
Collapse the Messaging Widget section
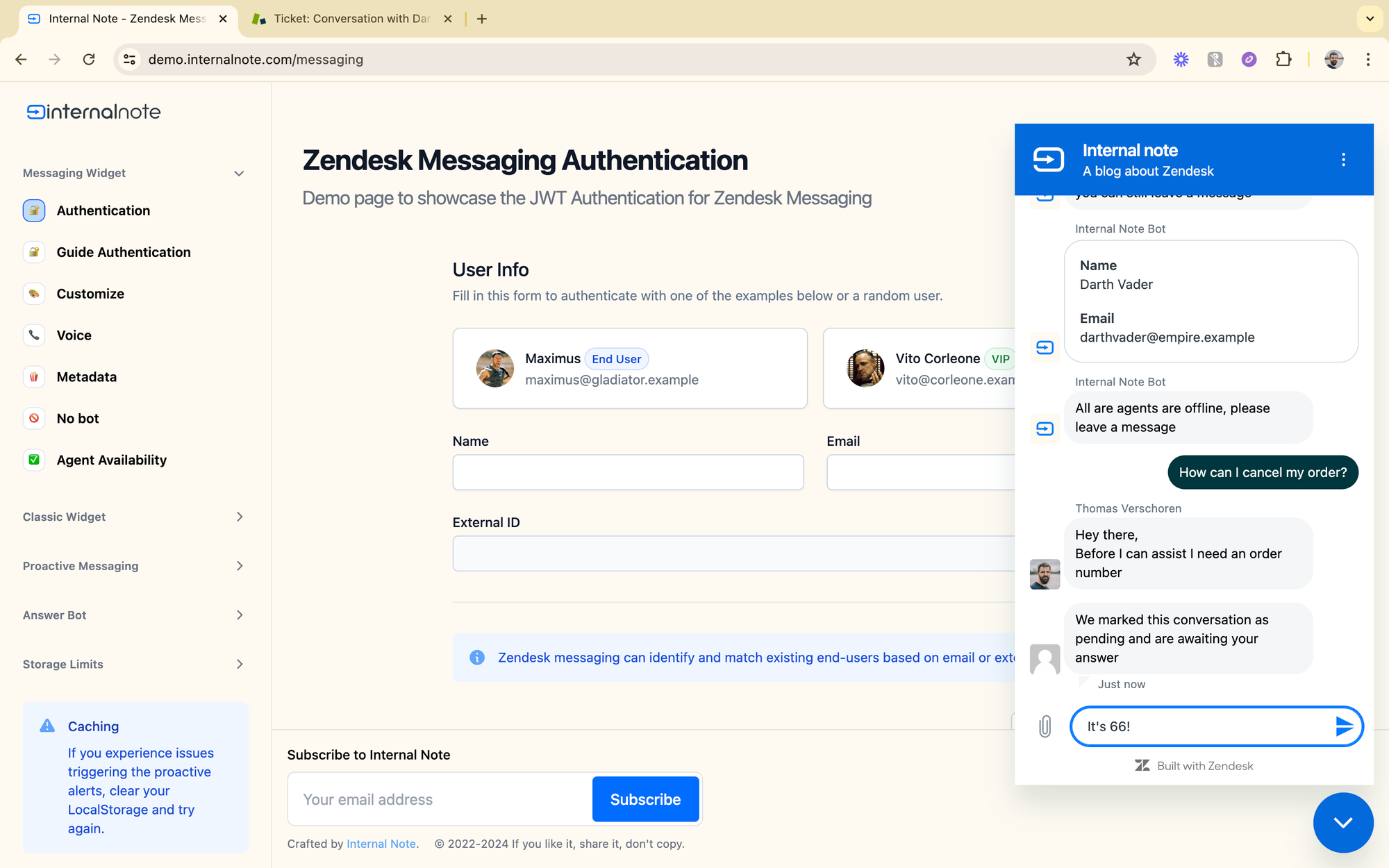[x=239, y=174]
